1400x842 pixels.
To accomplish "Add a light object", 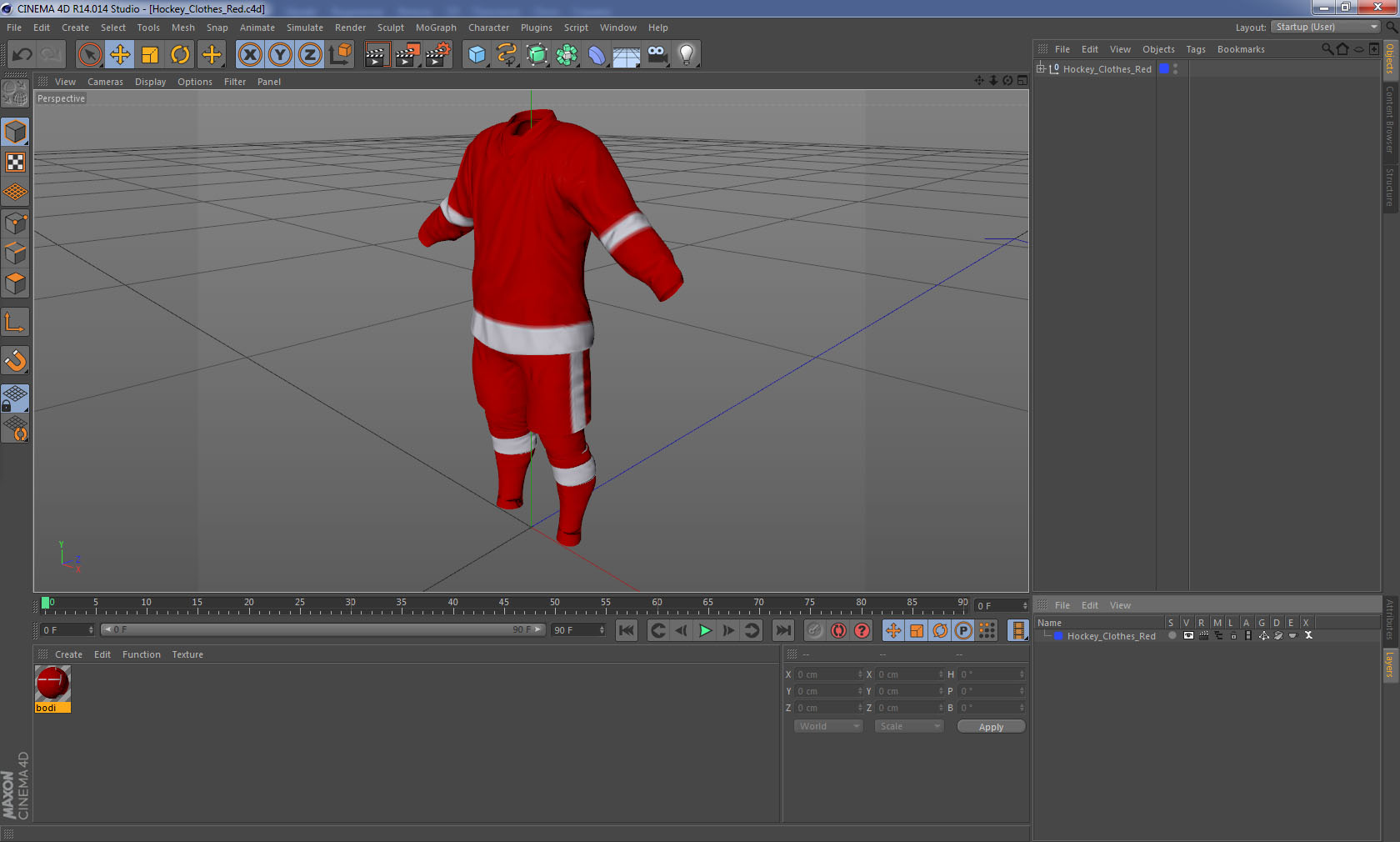I will pos(687,55).
